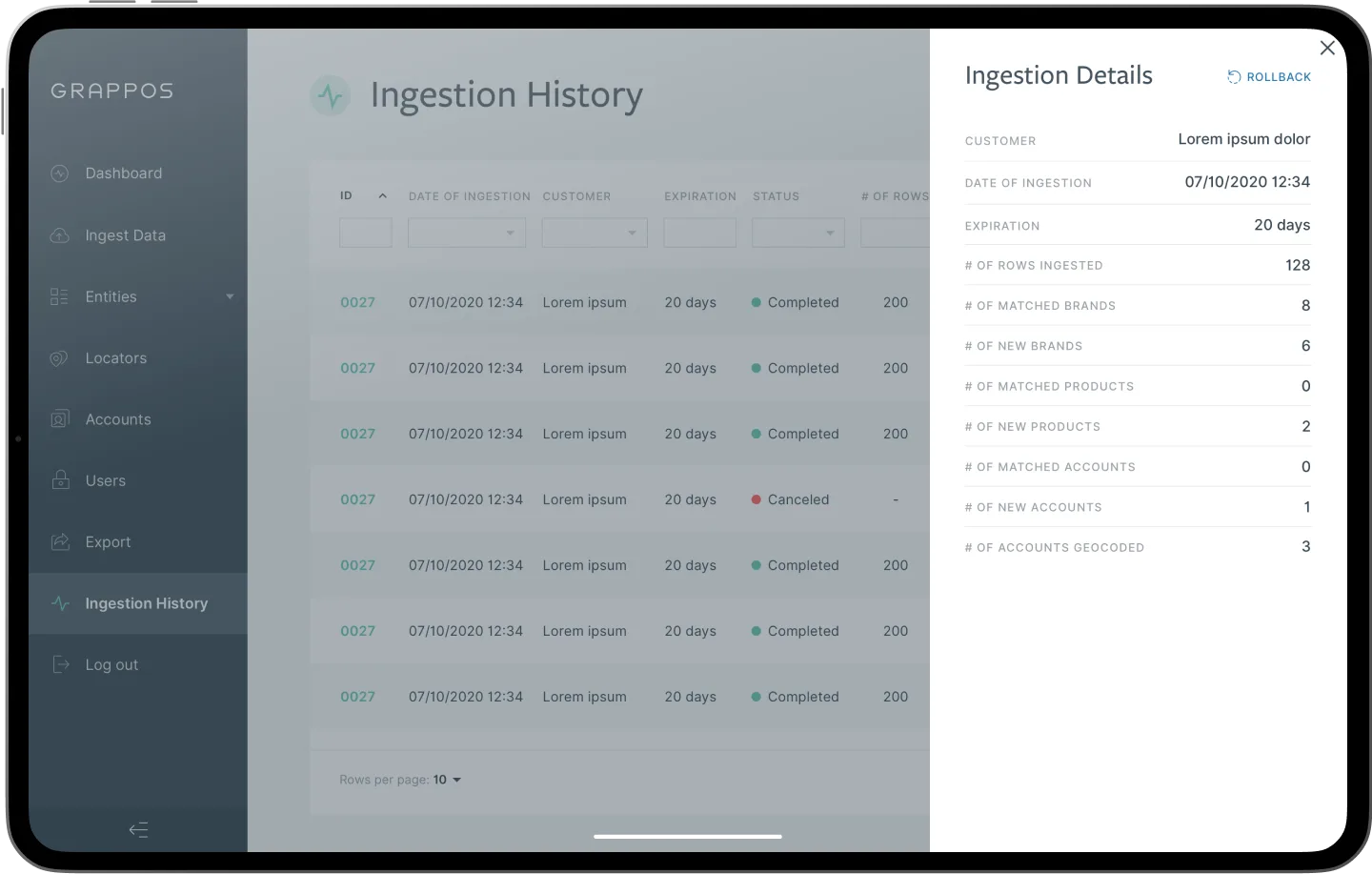The height and width of the screenshot is (874, 1372).
Task: Click the Log out door icon
Action: click(x=60, y=664)
